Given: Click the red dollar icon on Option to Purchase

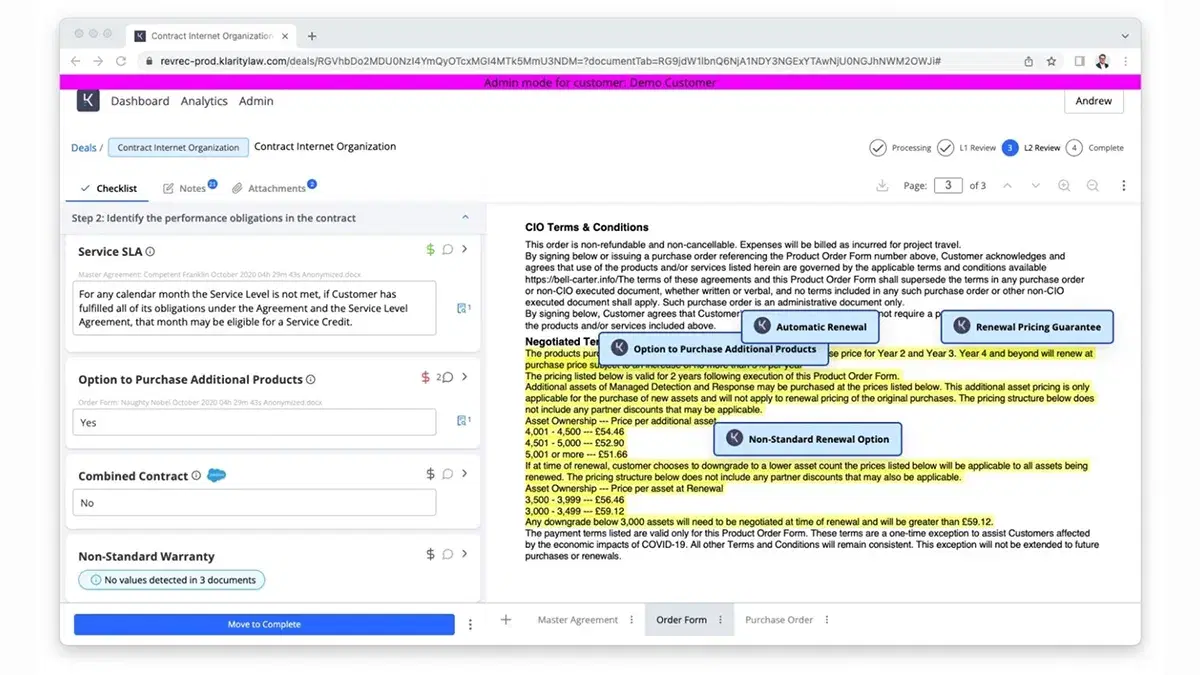Looking at the screenshot, I should click(426, 377).
